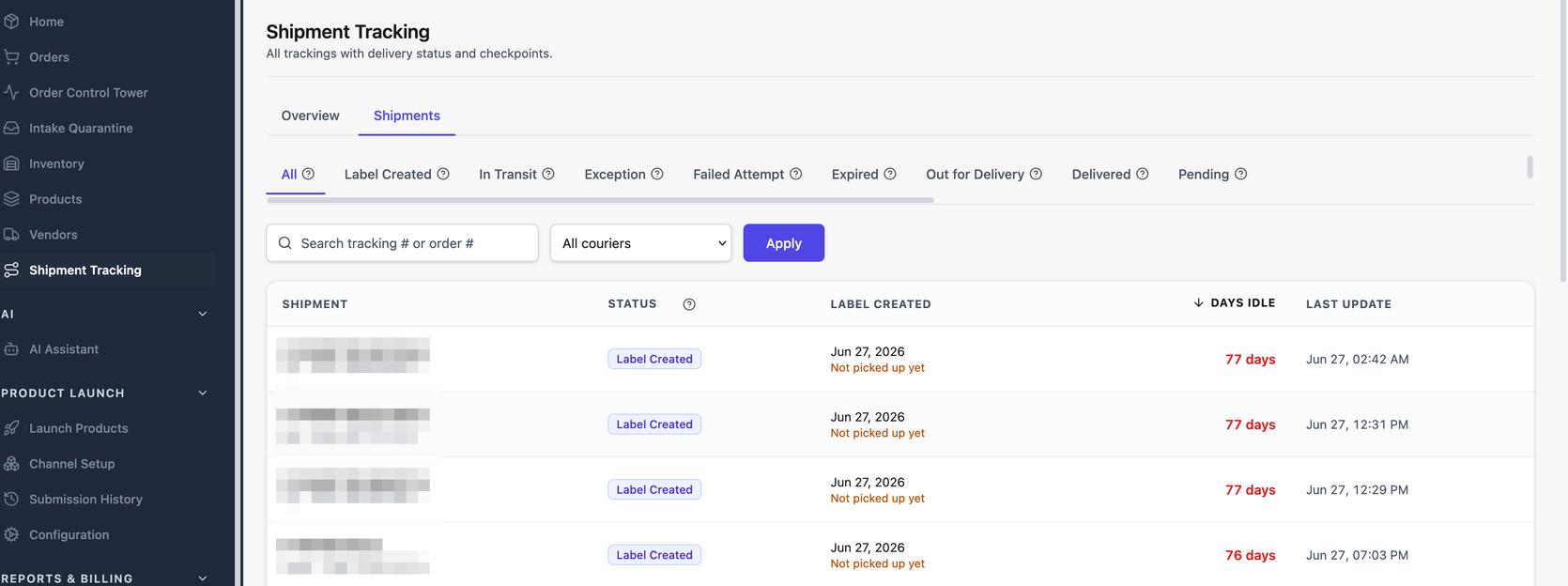1568x586 pixels.
Task: Click the Submission History clock icon
Action: [11, 500]
